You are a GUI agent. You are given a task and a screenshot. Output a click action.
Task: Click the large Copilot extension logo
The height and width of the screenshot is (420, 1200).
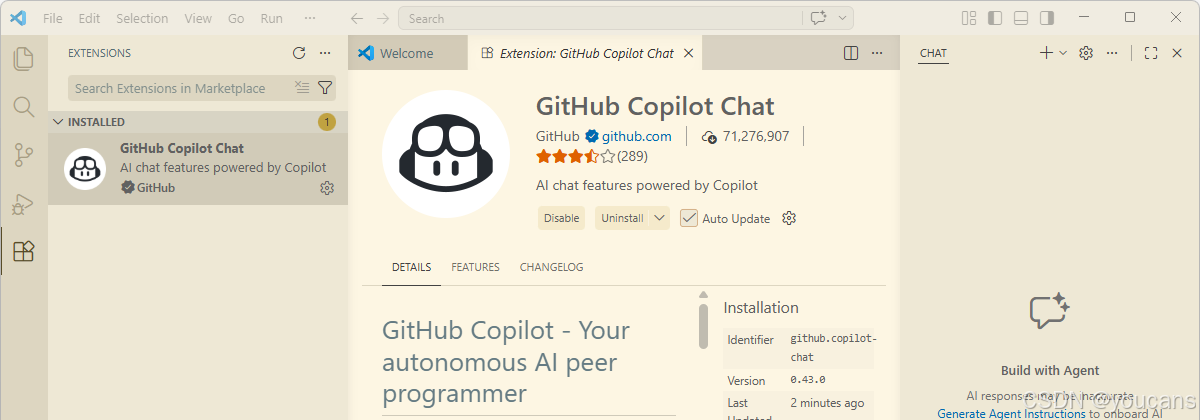coord(446,153)
